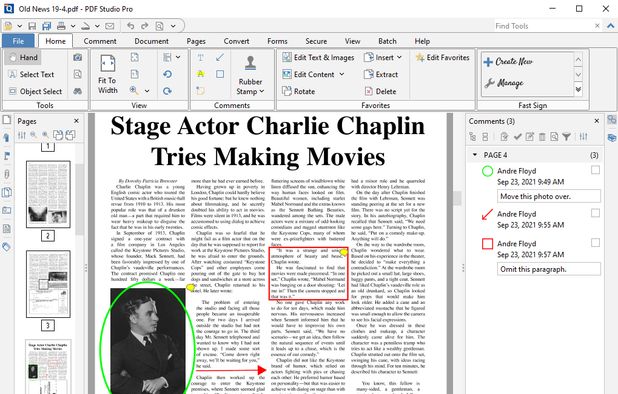Click the Save icon in quick access toolbar
The image size is (618, 394).
pyautogui.click(x=32, y=26)
